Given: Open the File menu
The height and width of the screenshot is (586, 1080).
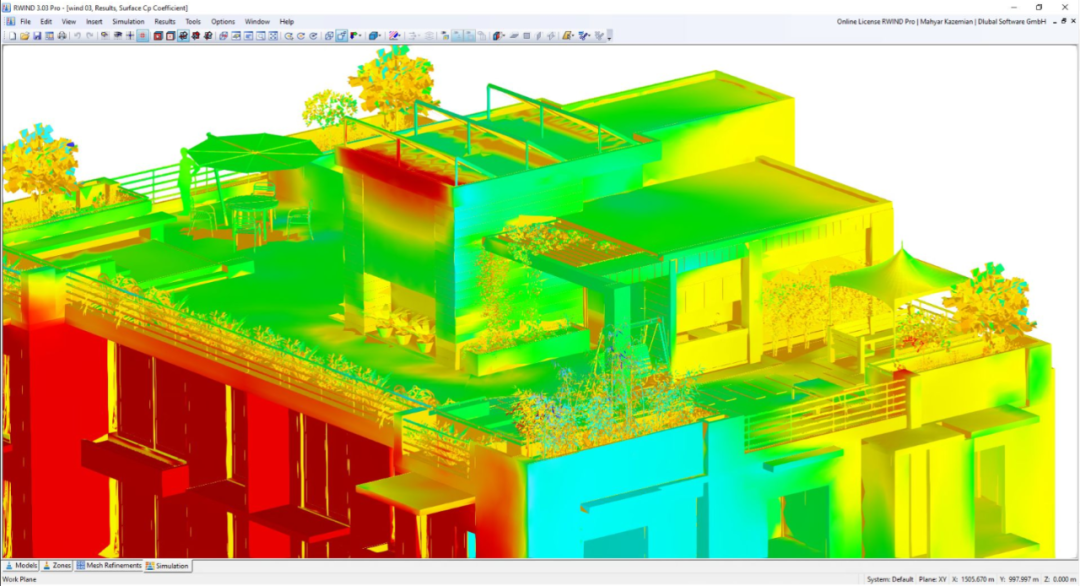Looking at the screenshot, I should coord(25,22).
